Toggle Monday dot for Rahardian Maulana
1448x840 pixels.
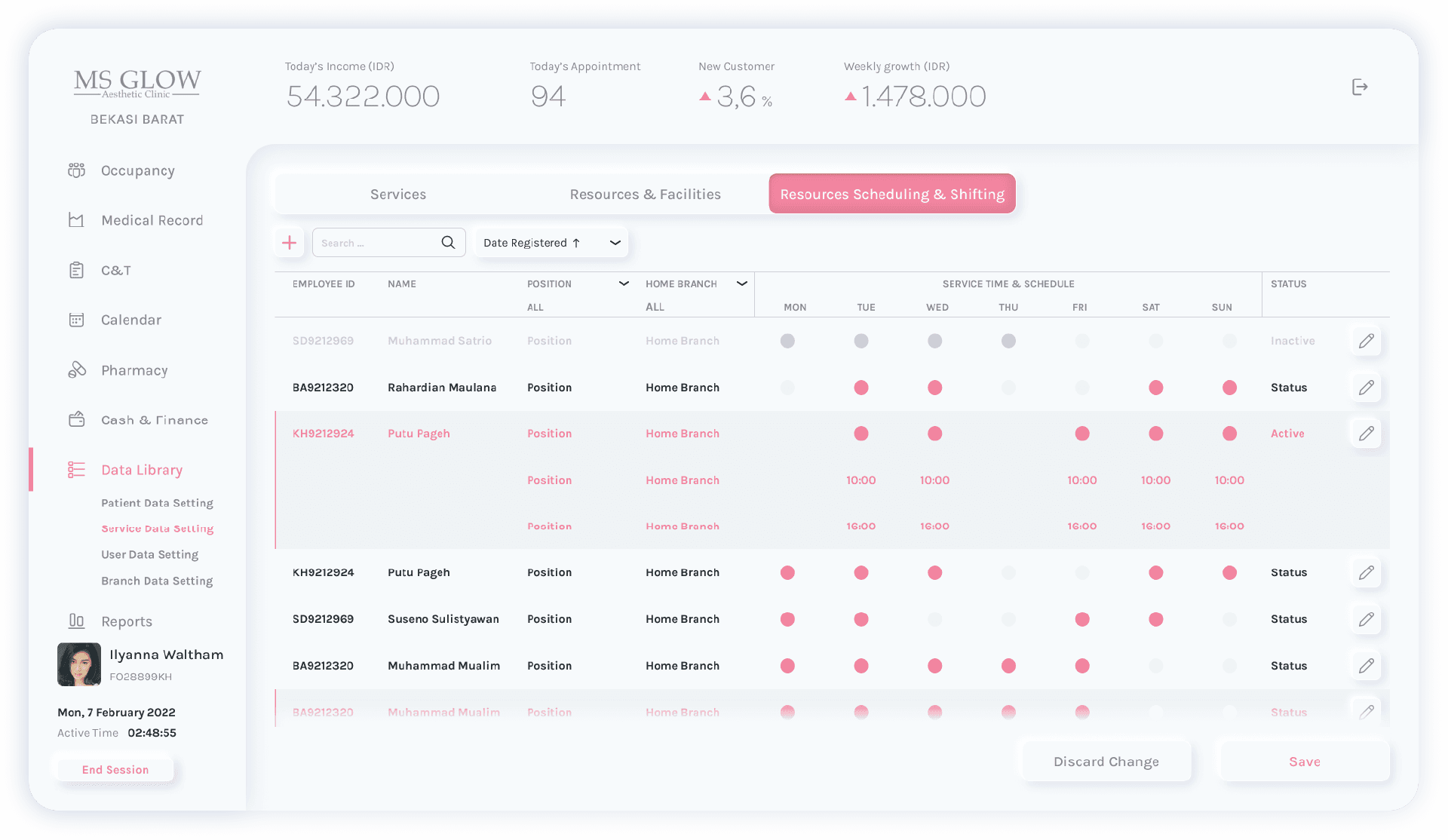pos(787,388)
